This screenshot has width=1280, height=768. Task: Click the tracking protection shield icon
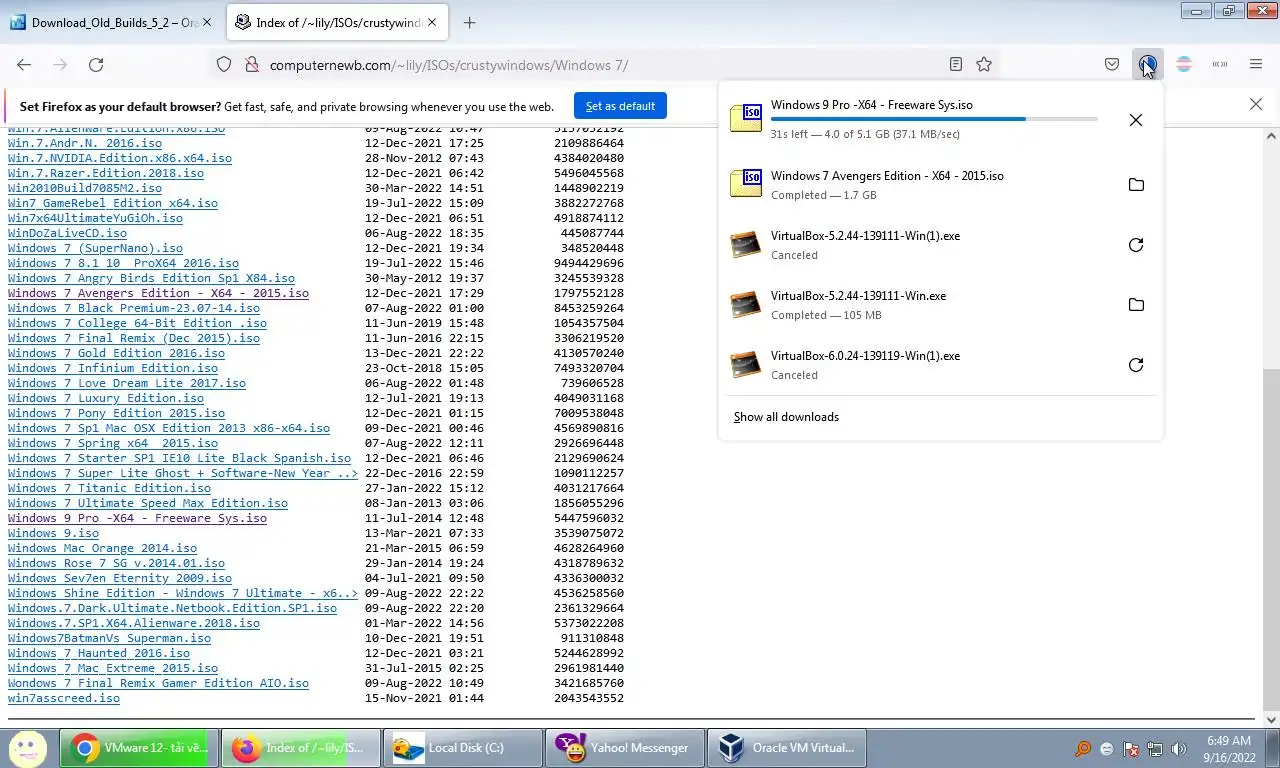(224, 64)
